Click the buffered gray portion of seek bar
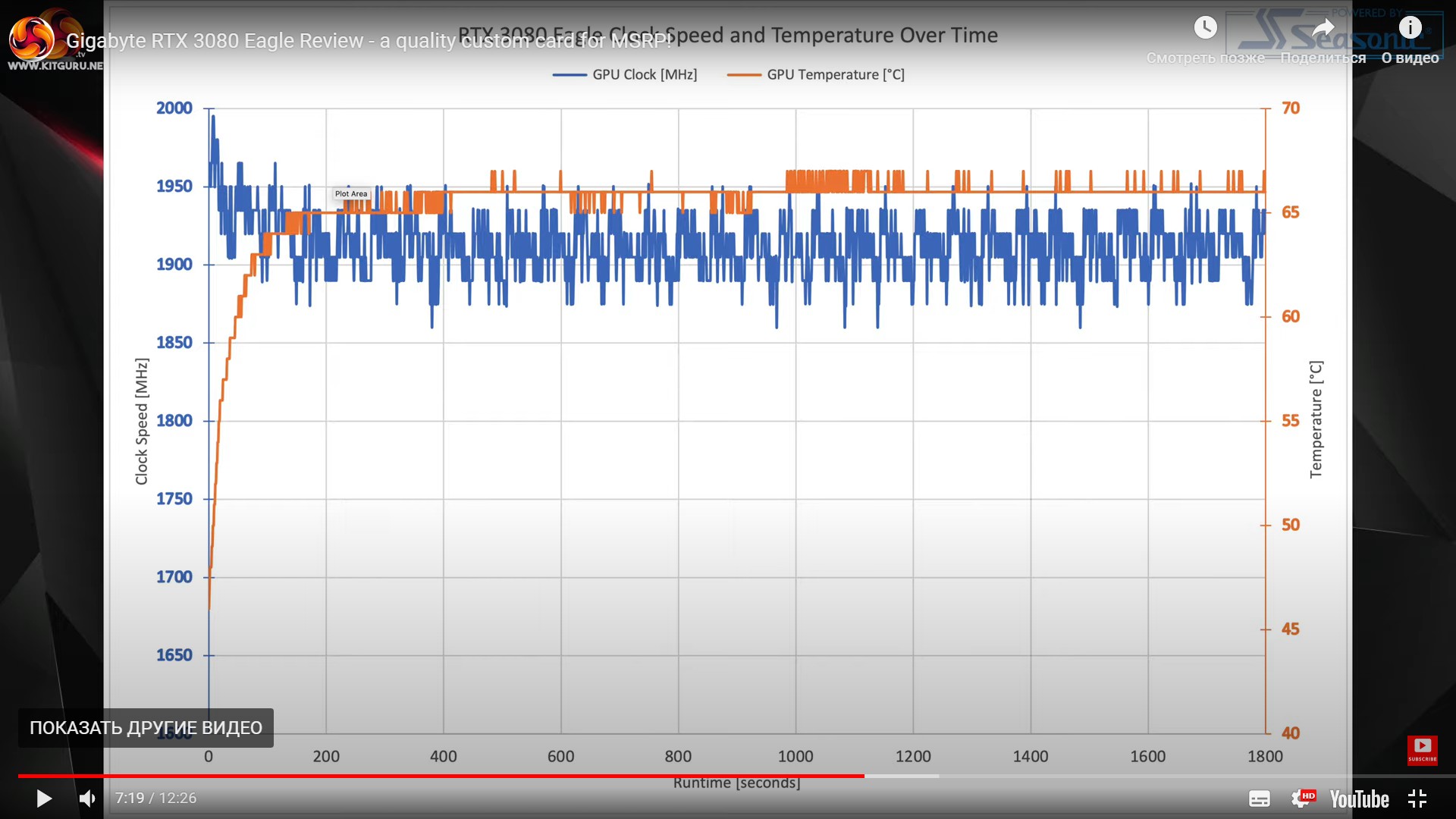The width and height of the screenshot is (1456, 819). (x=902, y=776)
